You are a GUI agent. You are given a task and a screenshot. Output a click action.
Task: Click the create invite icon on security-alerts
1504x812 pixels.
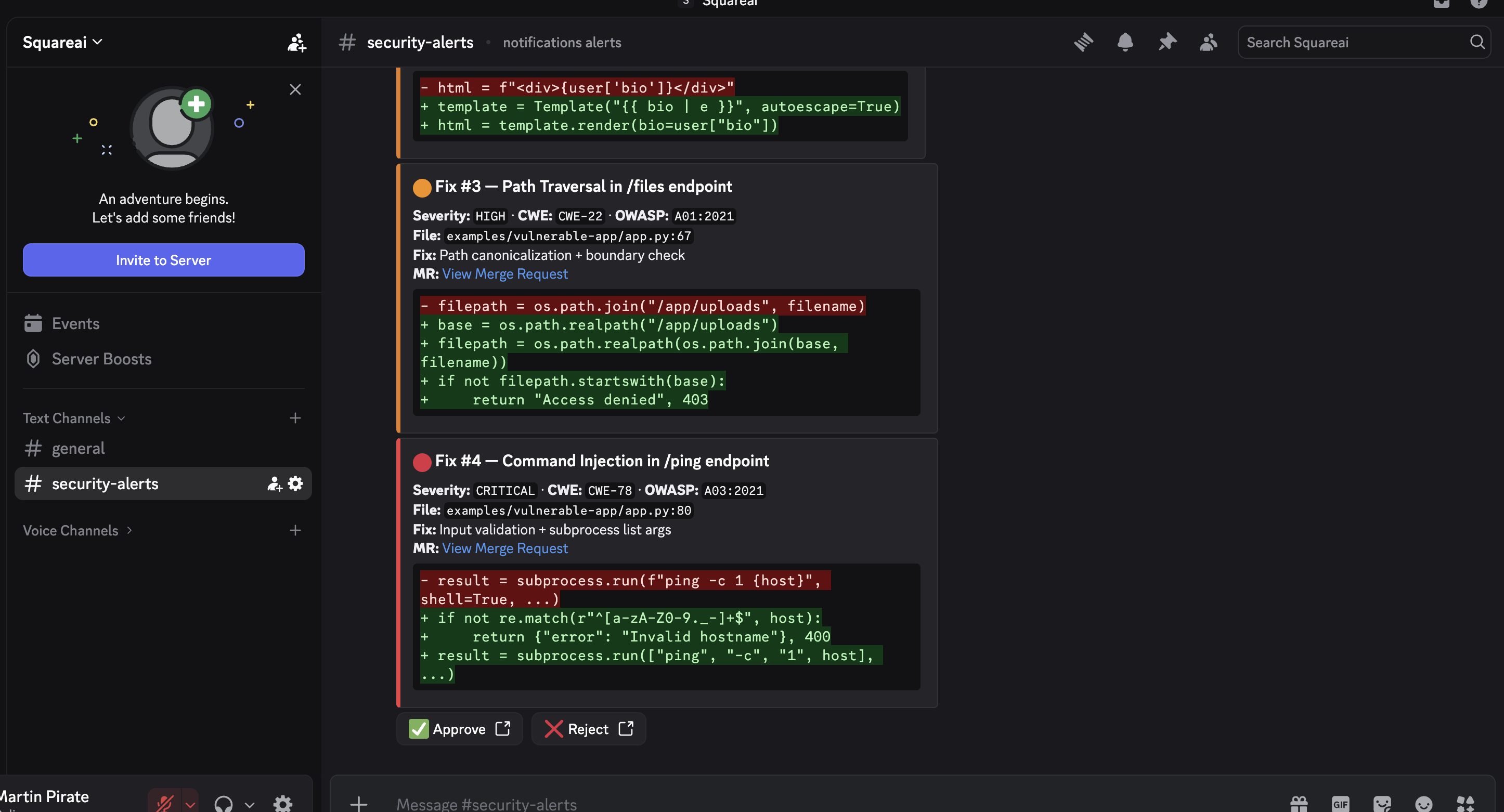pos(275,483)
